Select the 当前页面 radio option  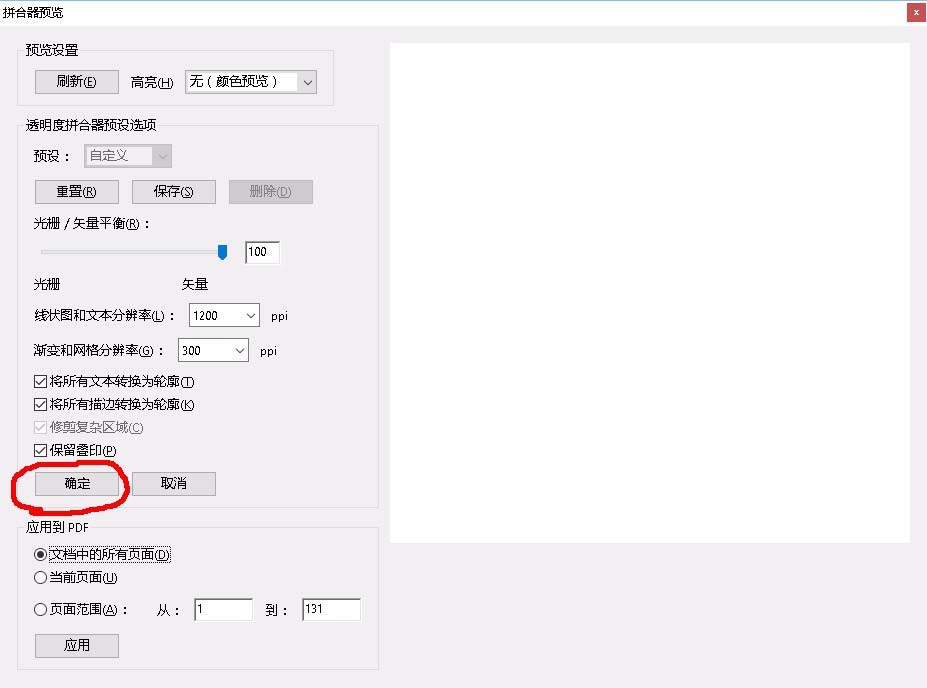click(41, 578)
